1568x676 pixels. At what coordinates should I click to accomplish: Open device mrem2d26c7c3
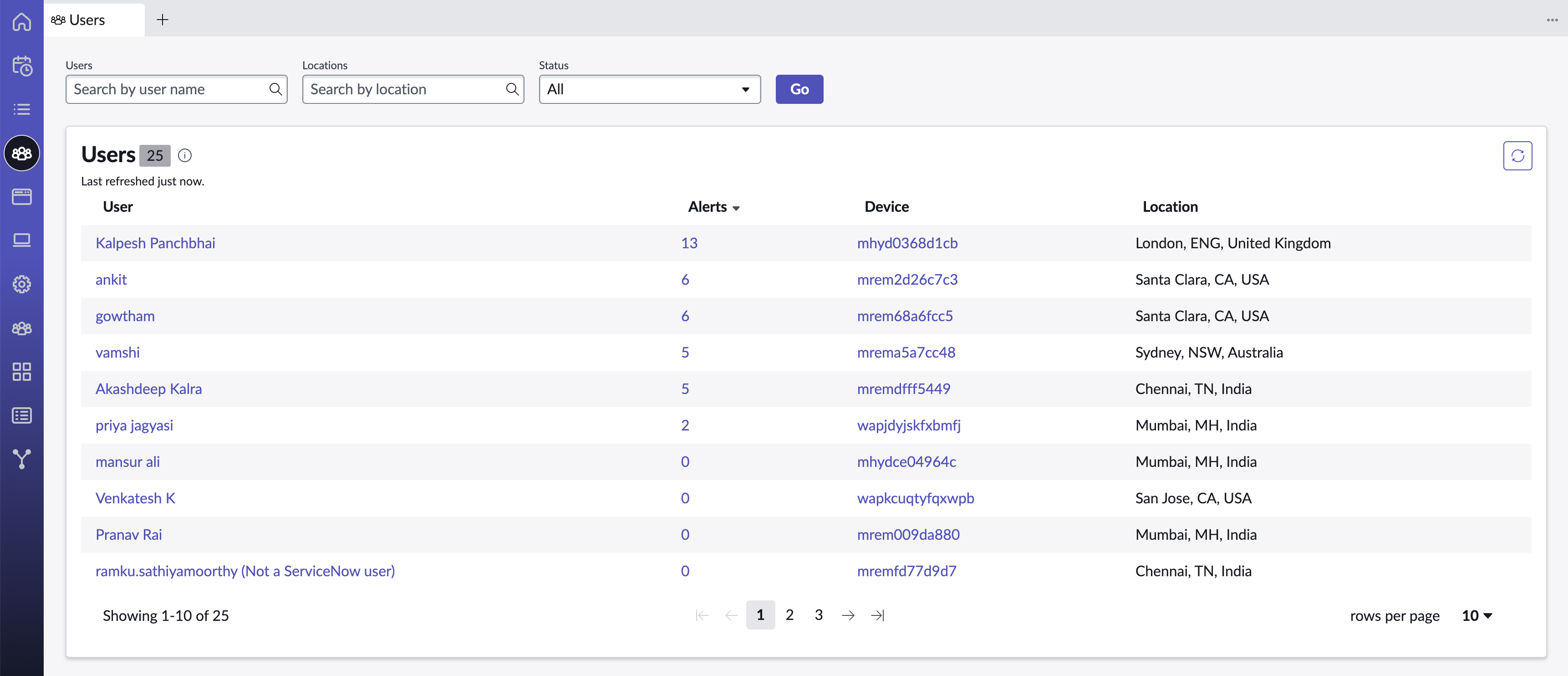pyautogui.click(x=907, y=280)
